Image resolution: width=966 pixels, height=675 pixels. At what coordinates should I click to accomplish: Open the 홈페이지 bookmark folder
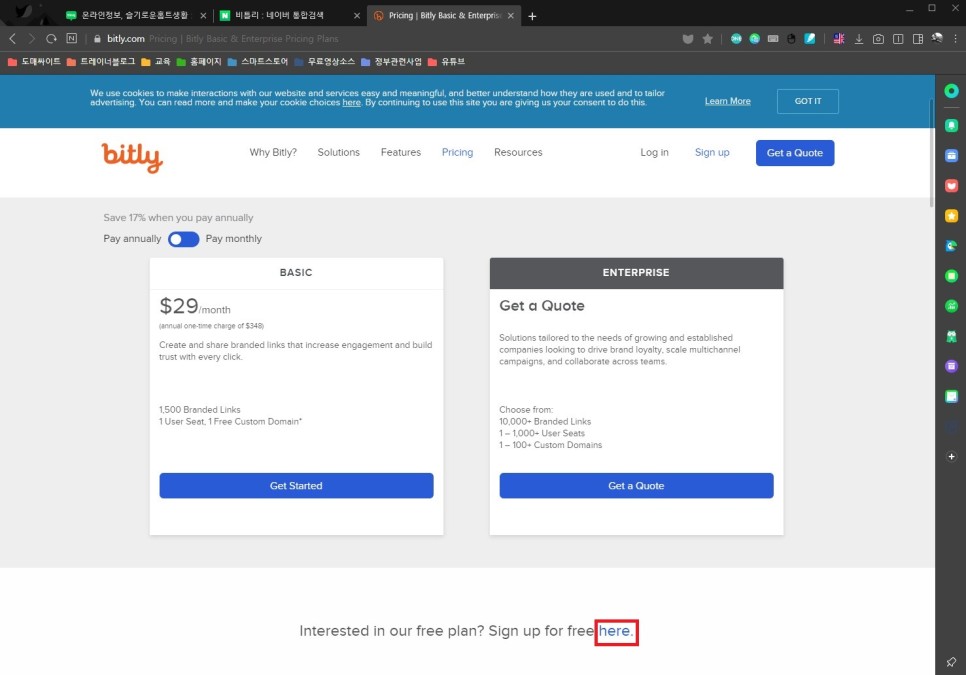198,62
